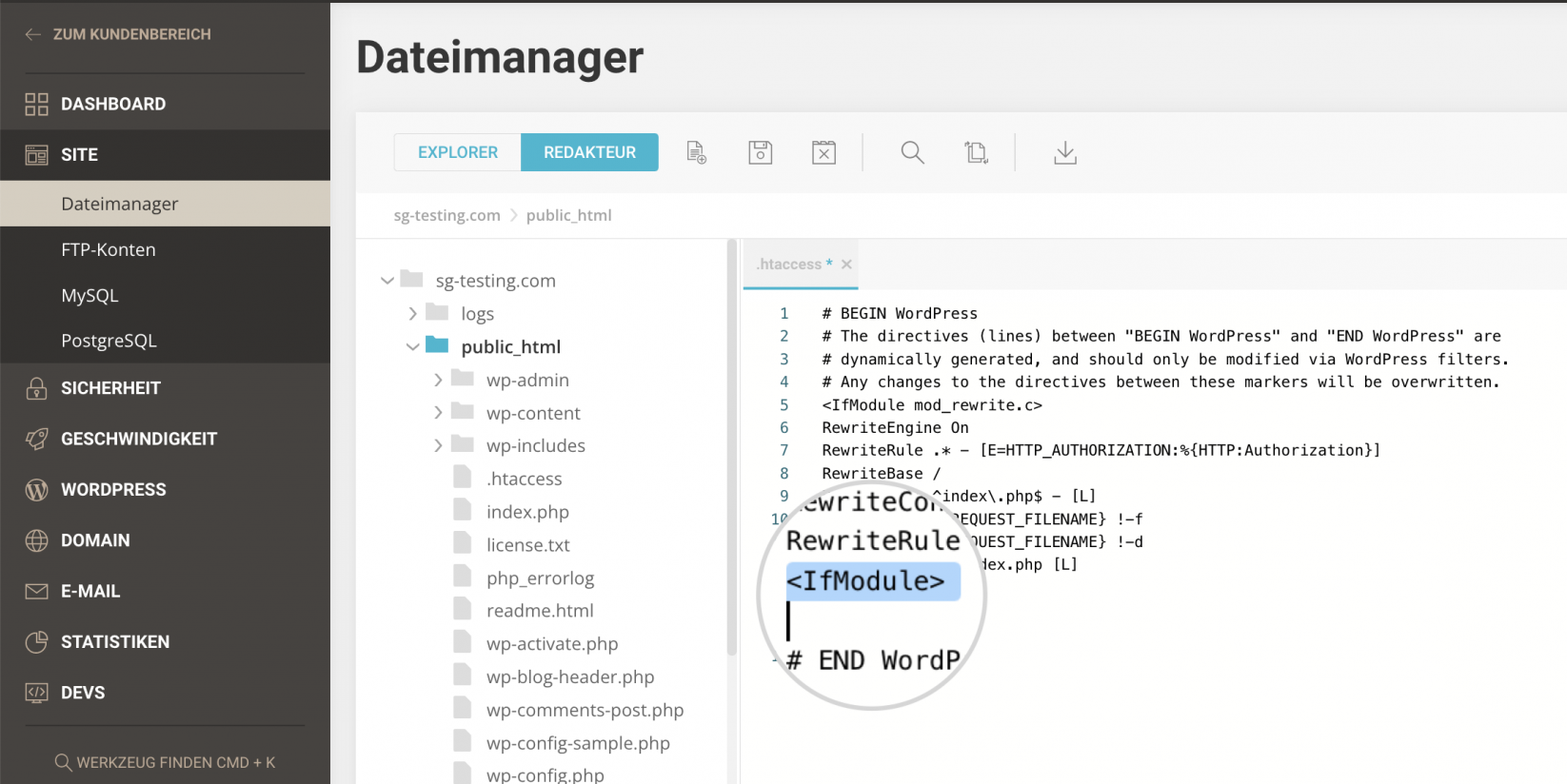The image size is (1567, 784).
Task: Select php_errorlog in the file tree
Action: (540, 578)
